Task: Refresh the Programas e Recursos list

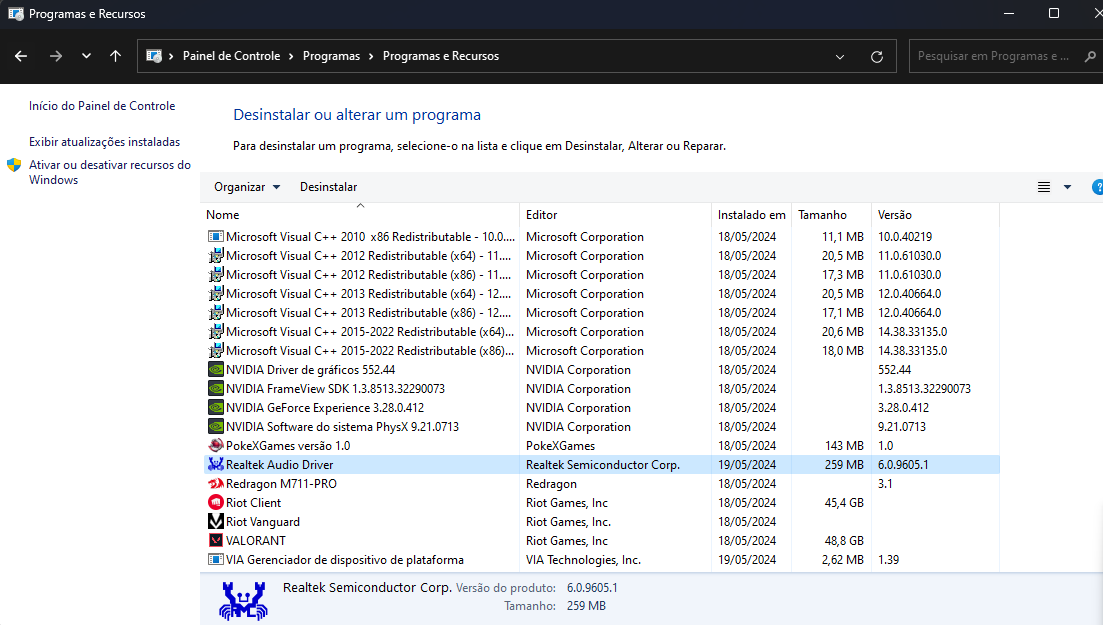Action: tap(876, 56)
